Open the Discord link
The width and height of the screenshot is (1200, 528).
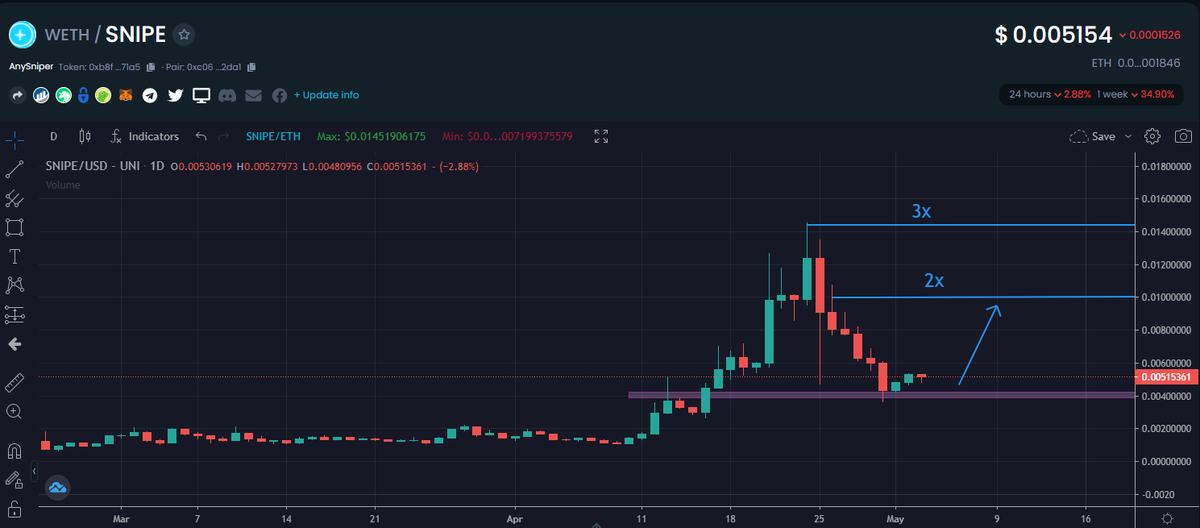[227, 96]
